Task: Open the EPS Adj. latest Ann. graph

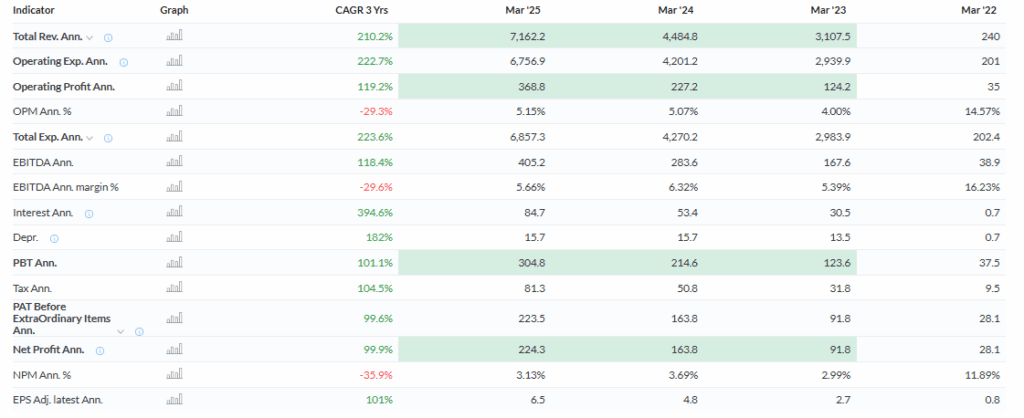Action: 174,400
